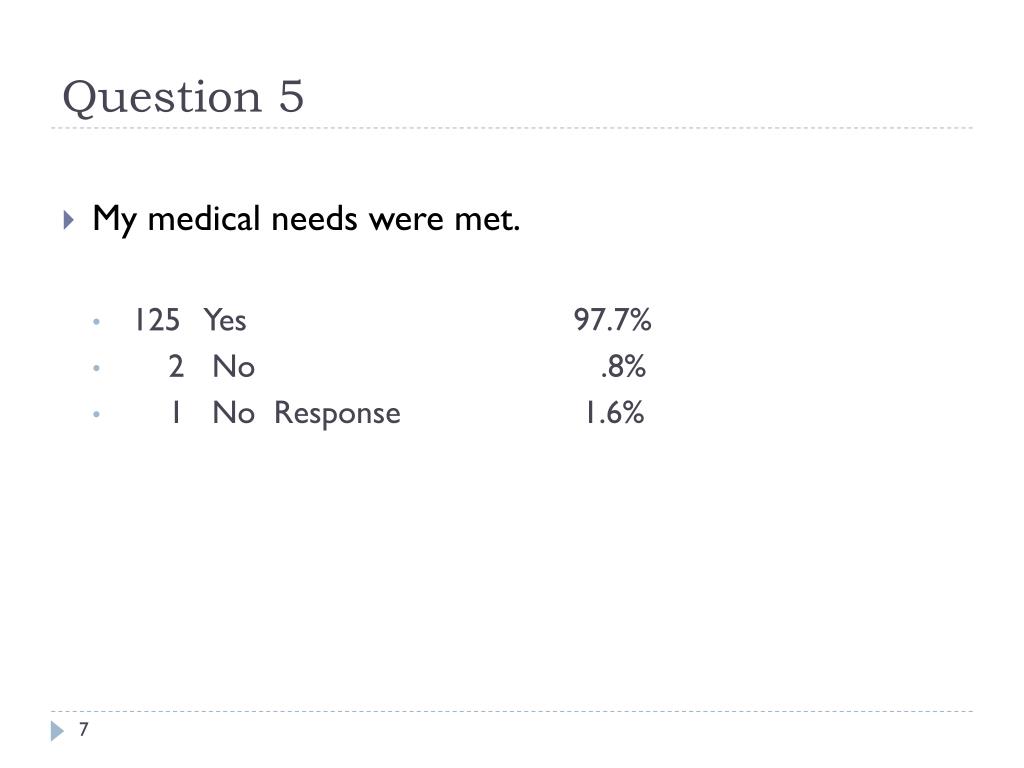Screen dimensions: 1024x768
Task: Click the Yes answer label
Action: point(225,320)
